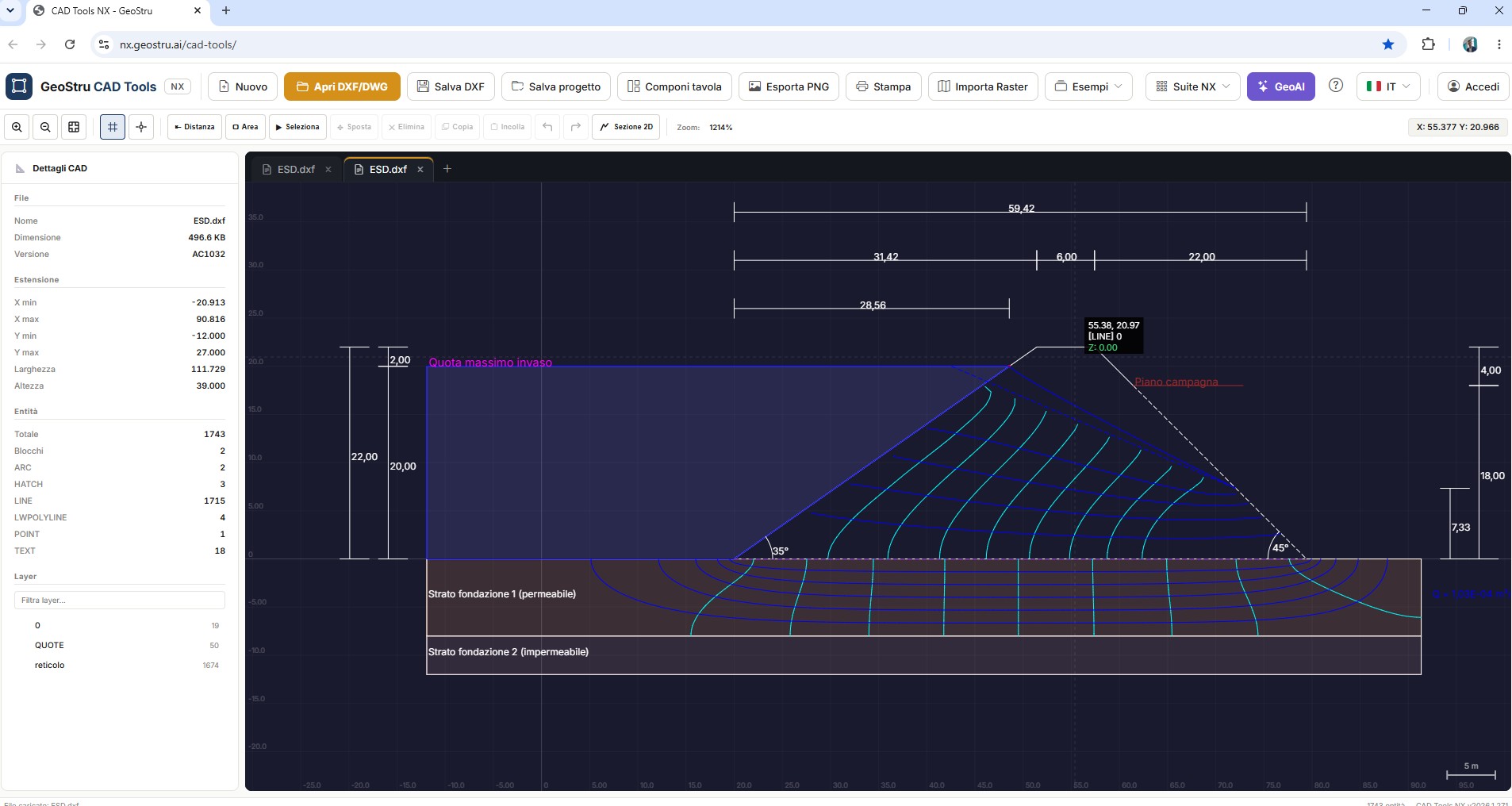The image size is (1512, 806).
Task: Click Importa Raster button
Action: pos(982,86)
